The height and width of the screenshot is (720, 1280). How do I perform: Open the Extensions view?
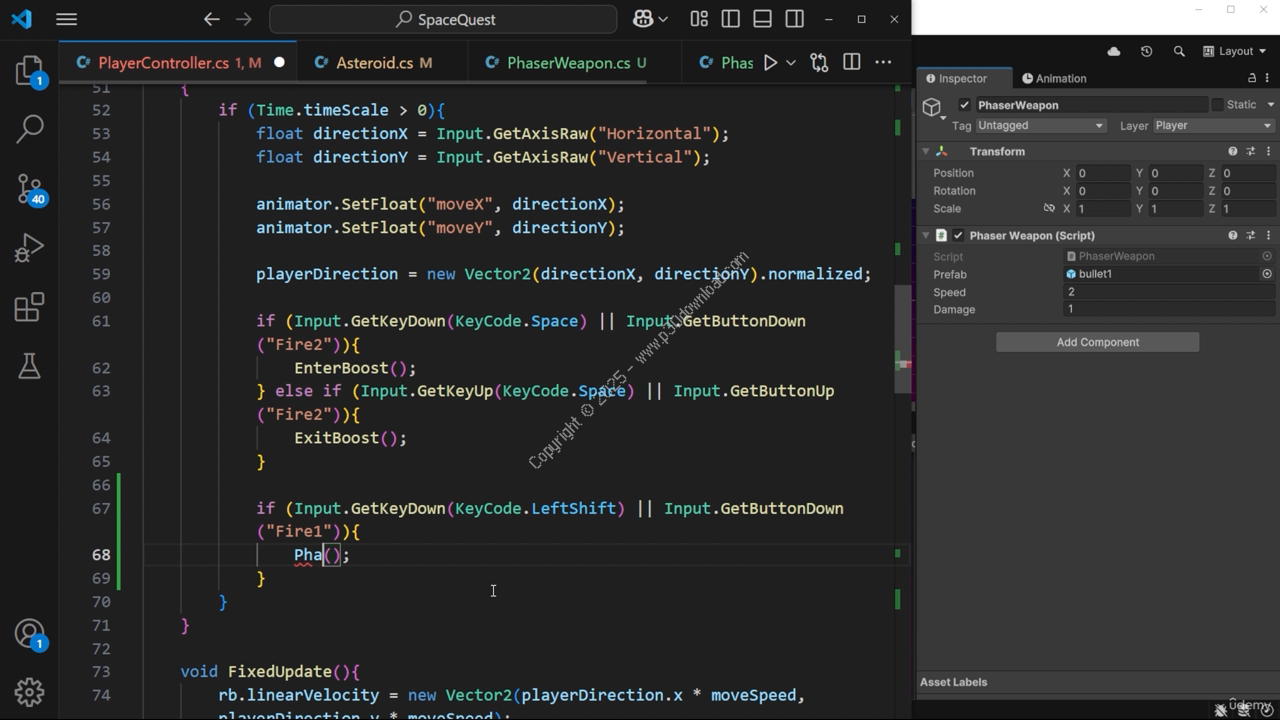point(29,307)
